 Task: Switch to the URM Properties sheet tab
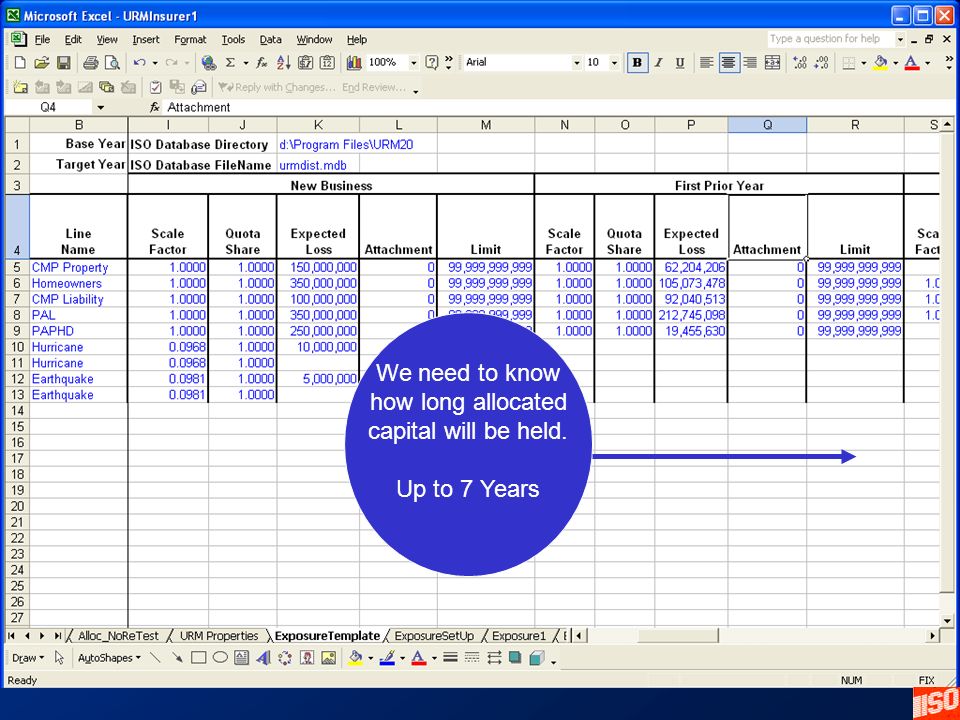(x=219, y=636)
